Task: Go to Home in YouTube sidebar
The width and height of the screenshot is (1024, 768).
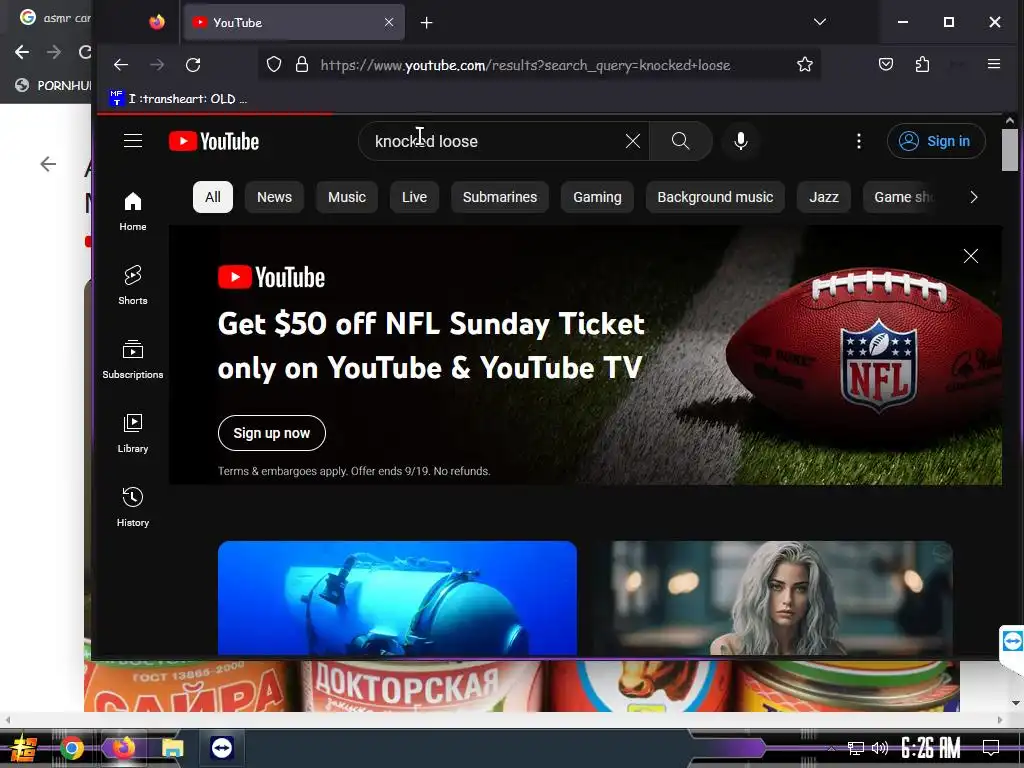Action: [133, 212]
